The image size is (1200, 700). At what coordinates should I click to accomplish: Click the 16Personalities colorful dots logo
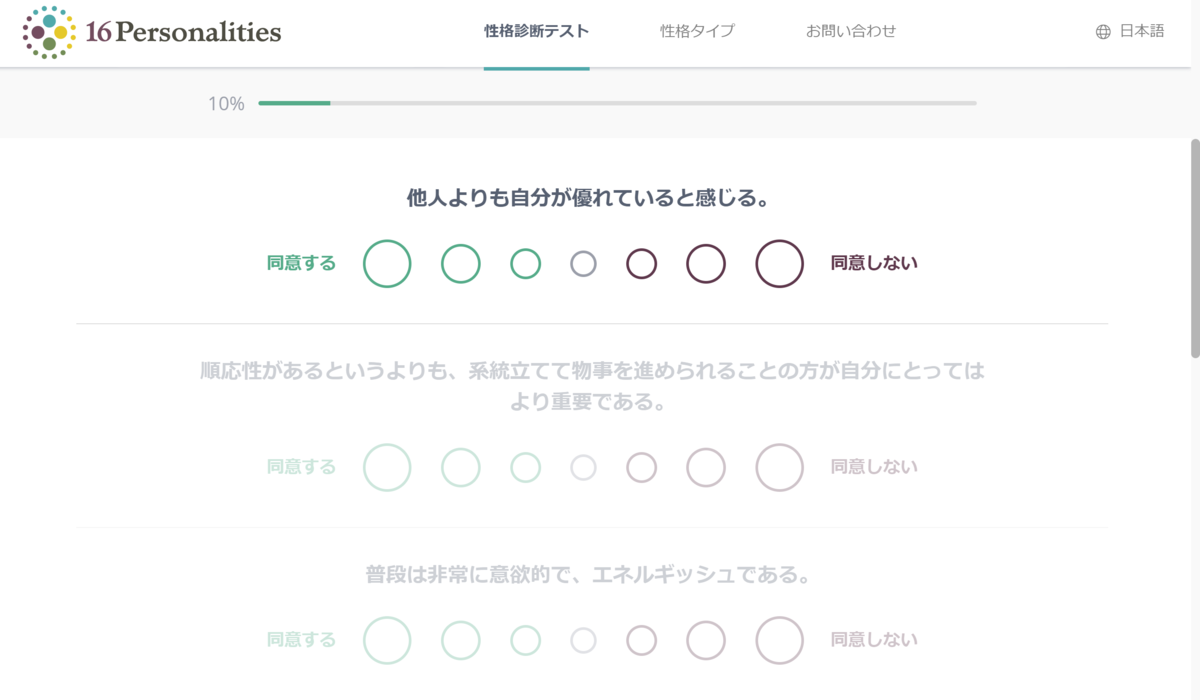click(x=49, y=32)
